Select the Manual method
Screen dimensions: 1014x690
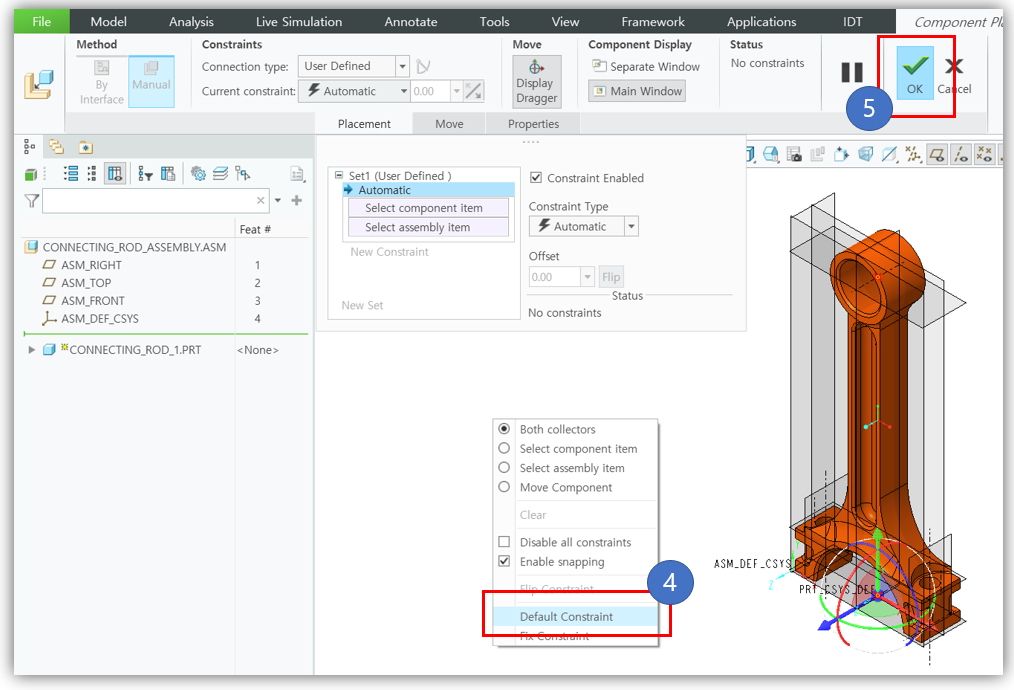coord(151,81)
